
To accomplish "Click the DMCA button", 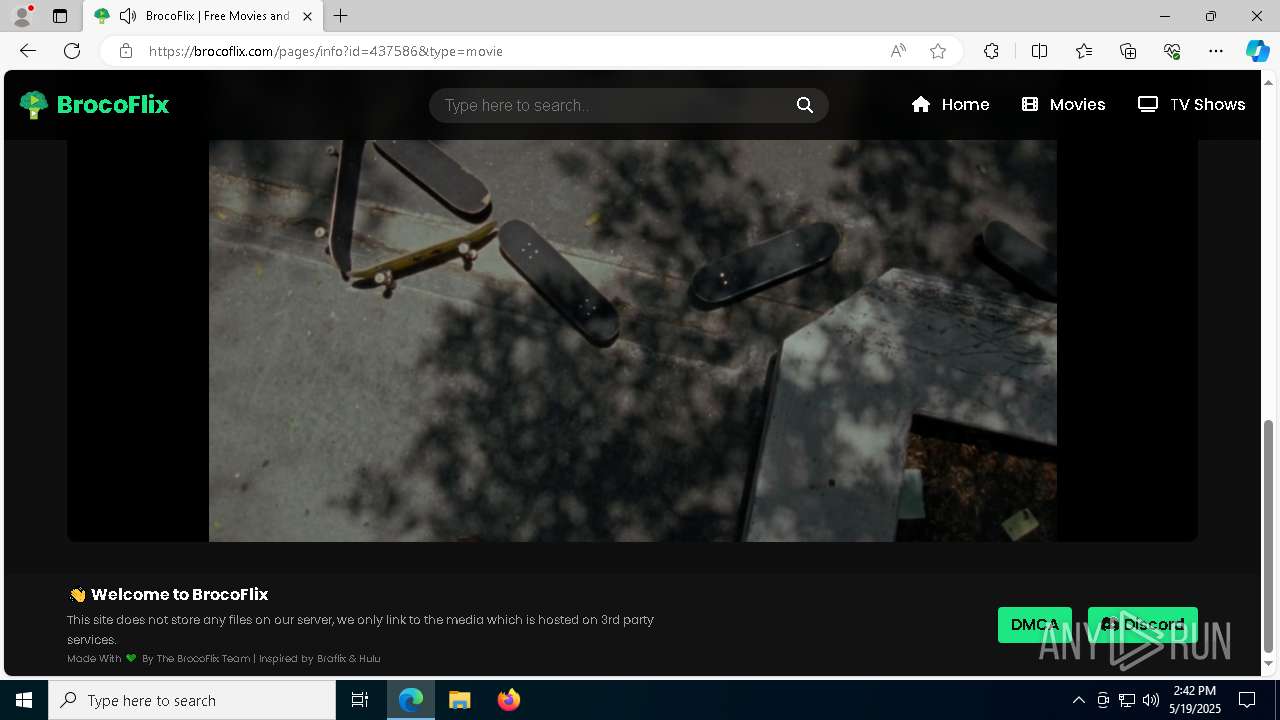I will [1035, 625].
